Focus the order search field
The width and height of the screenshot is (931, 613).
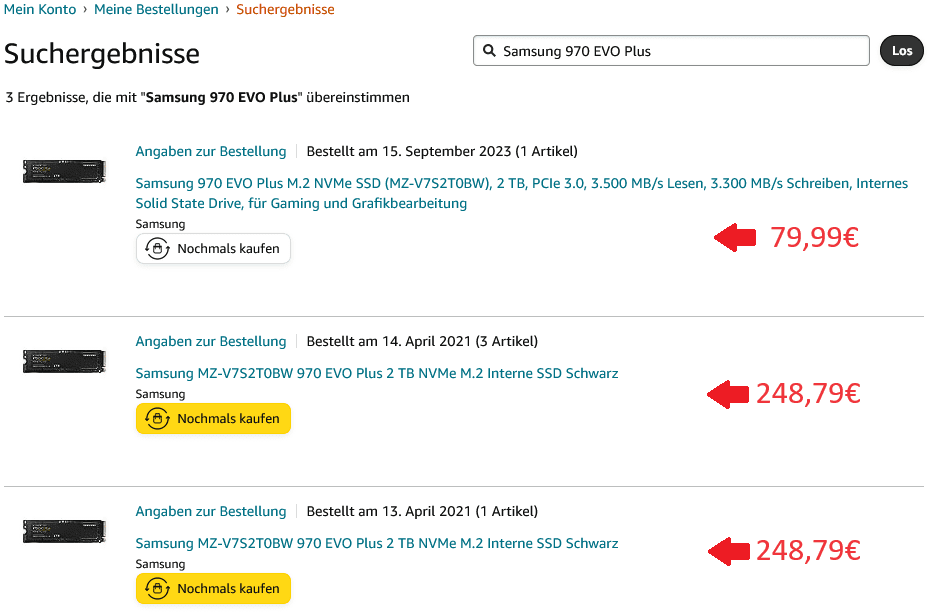[x=671, y=50]
